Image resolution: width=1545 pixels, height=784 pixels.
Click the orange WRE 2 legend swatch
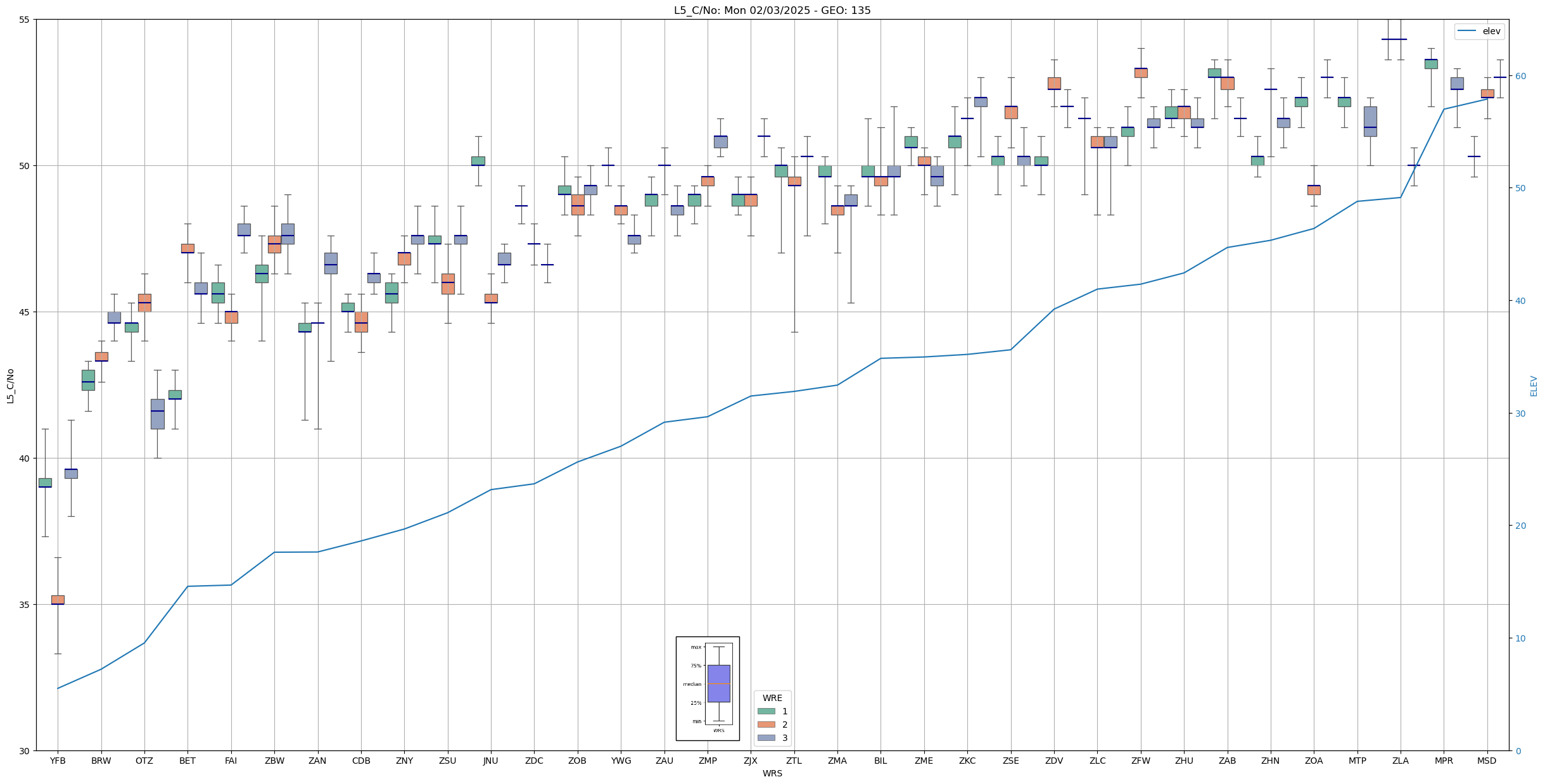(x=766, y=724)
